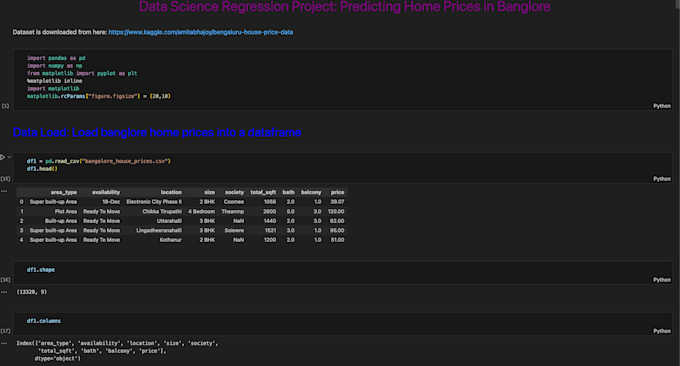Change language mode of df1.columns cell
Screen dimensions: 680x366
pos(662,331)
